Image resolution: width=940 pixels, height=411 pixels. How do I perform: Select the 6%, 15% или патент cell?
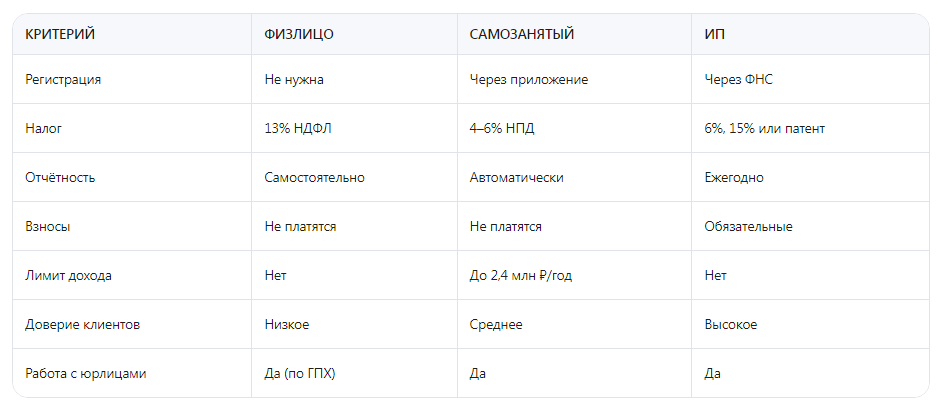point(765,129)
